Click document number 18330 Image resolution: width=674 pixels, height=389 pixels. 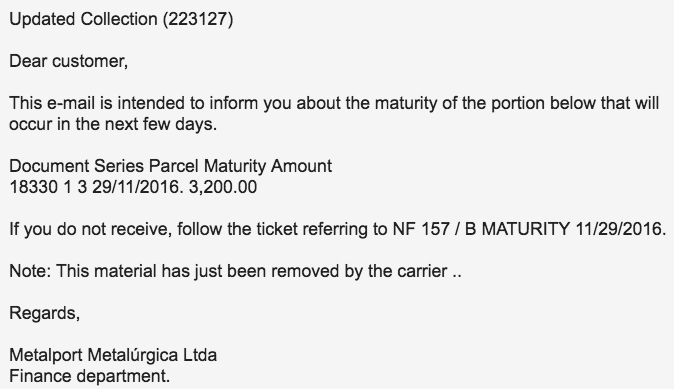click(x=34, y=187)
